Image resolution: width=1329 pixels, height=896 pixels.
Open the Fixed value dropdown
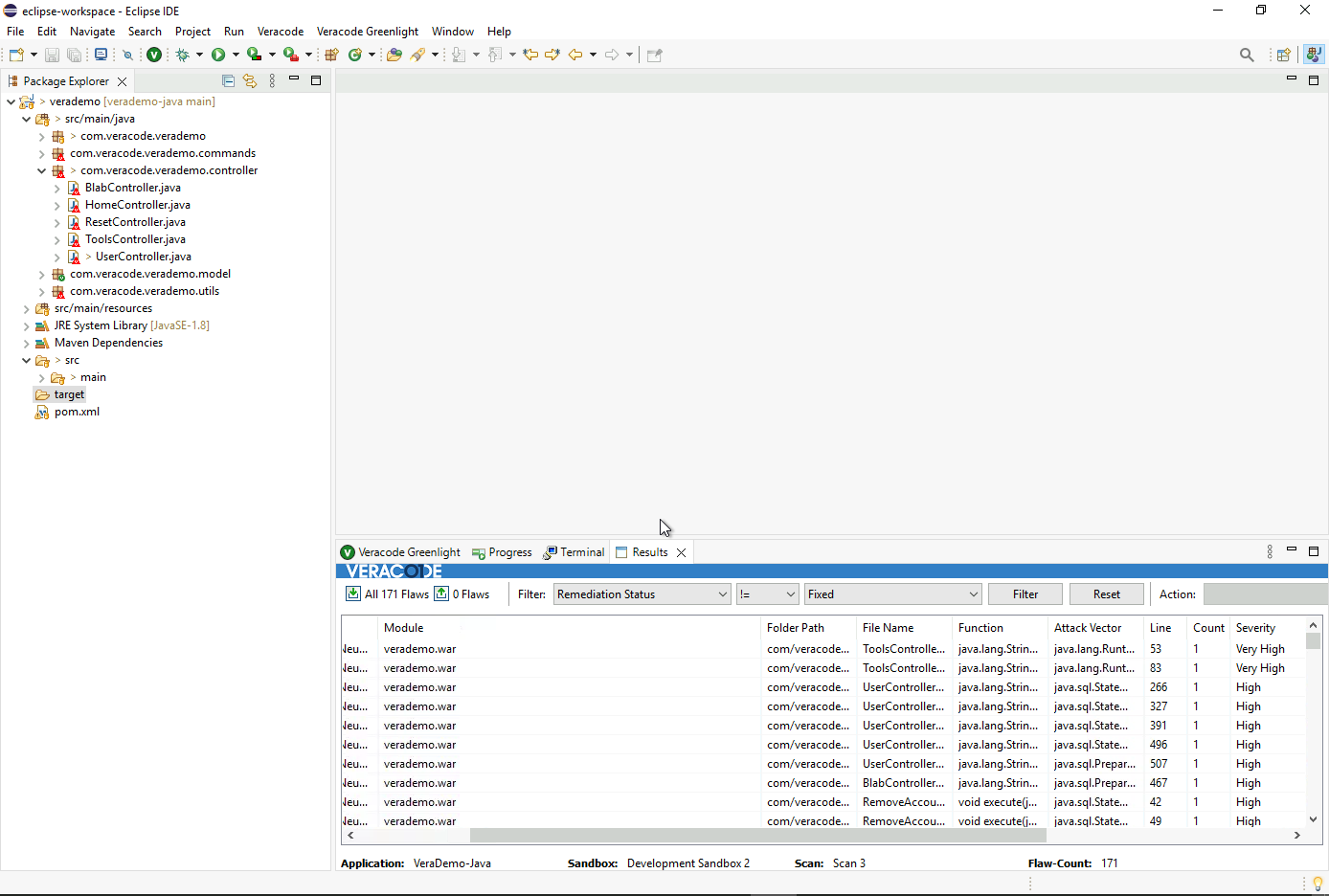click(x=893, y=594)
